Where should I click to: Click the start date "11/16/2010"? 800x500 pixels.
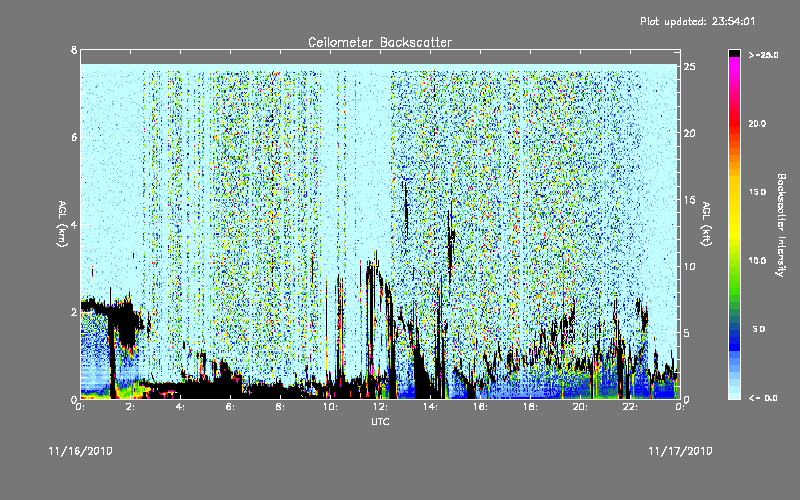pos(81,451)
